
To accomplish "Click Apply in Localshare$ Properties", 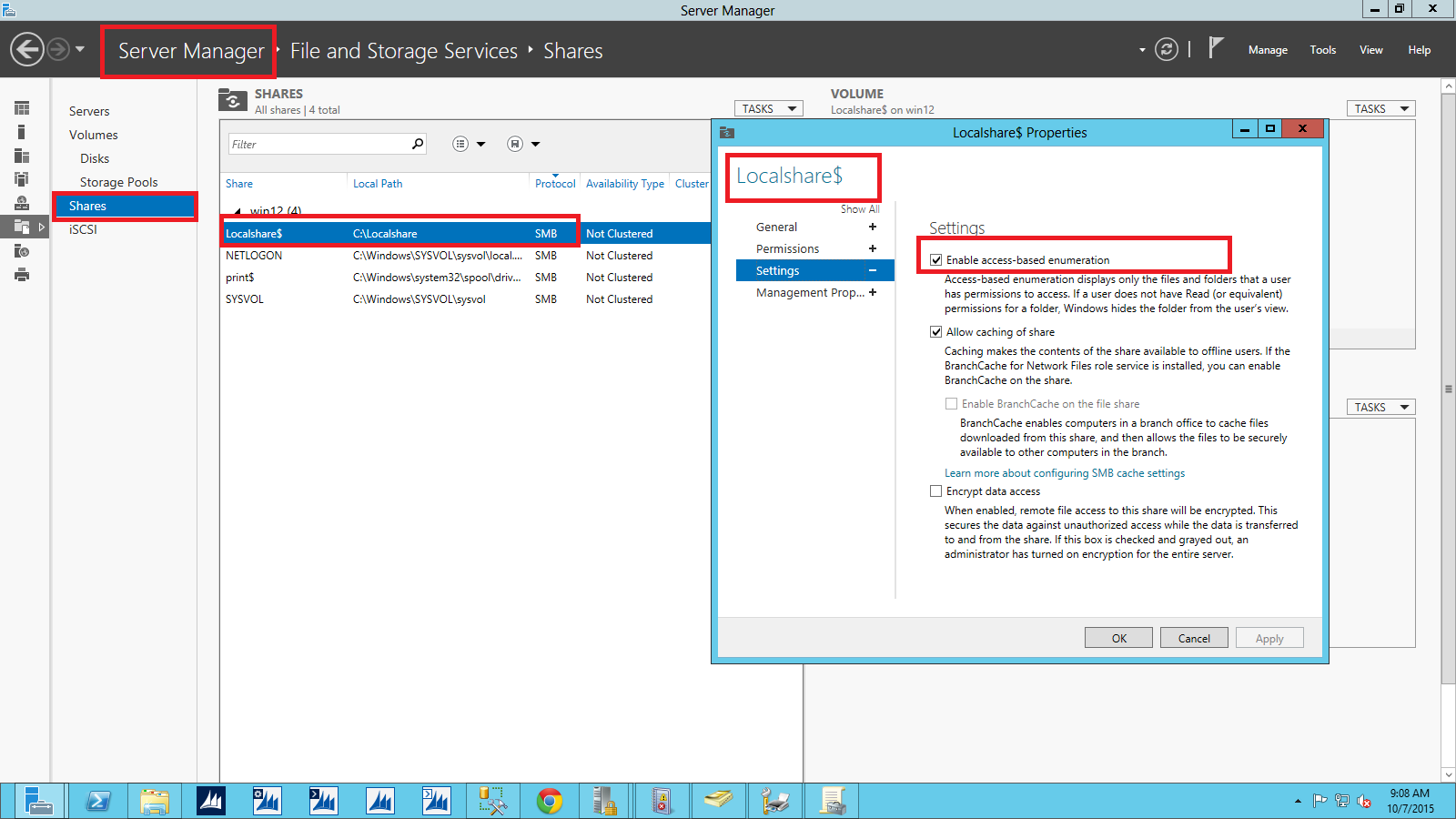I will pyautogui.click(x=1269, y=637).
